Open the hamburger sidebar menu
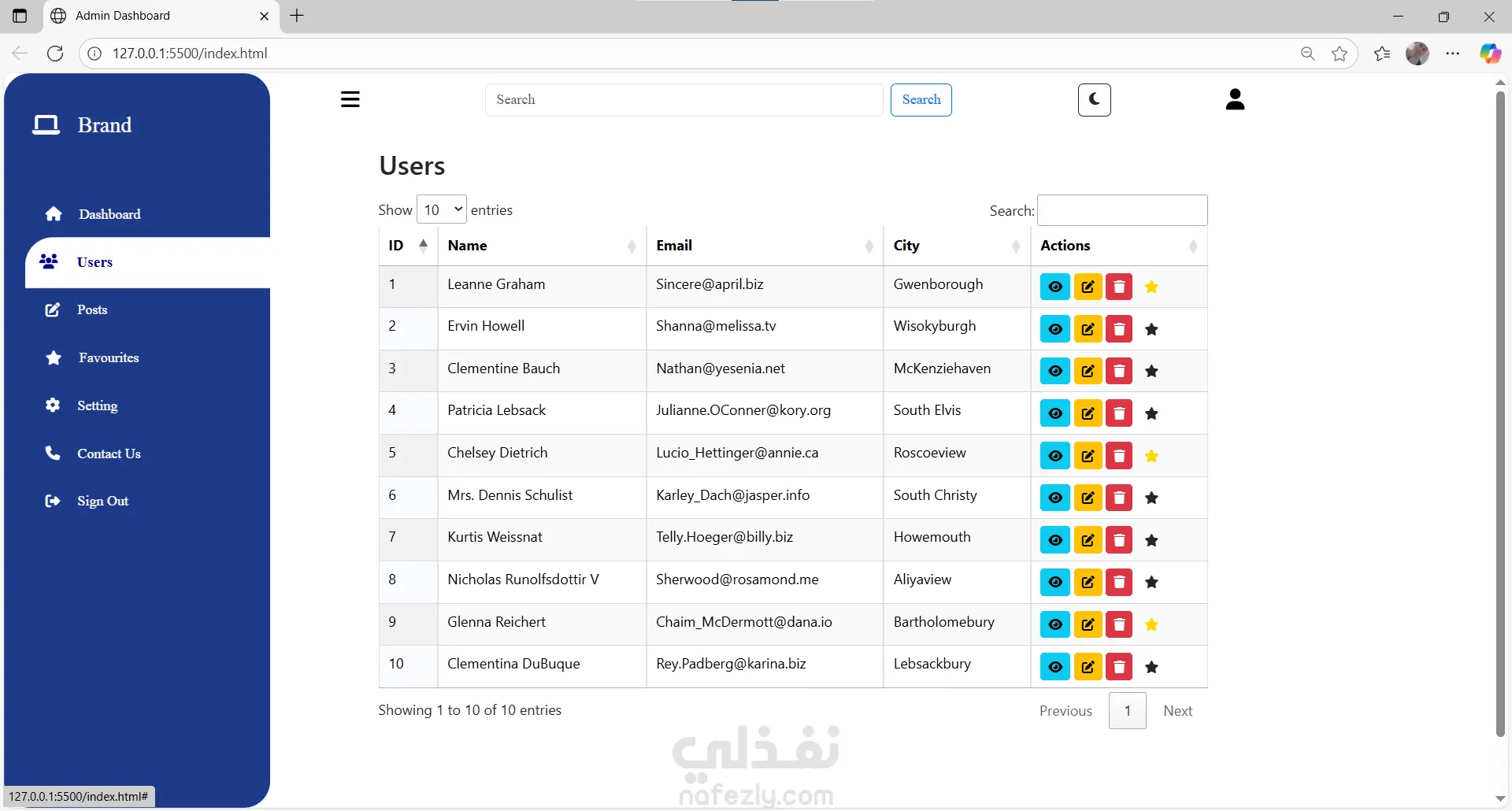 [x=350, y=99]
